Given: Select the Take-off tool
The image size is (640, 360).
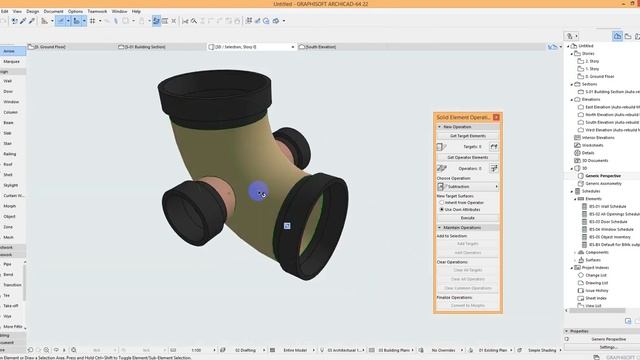Looking at the screenshot, I should [11, 306].
